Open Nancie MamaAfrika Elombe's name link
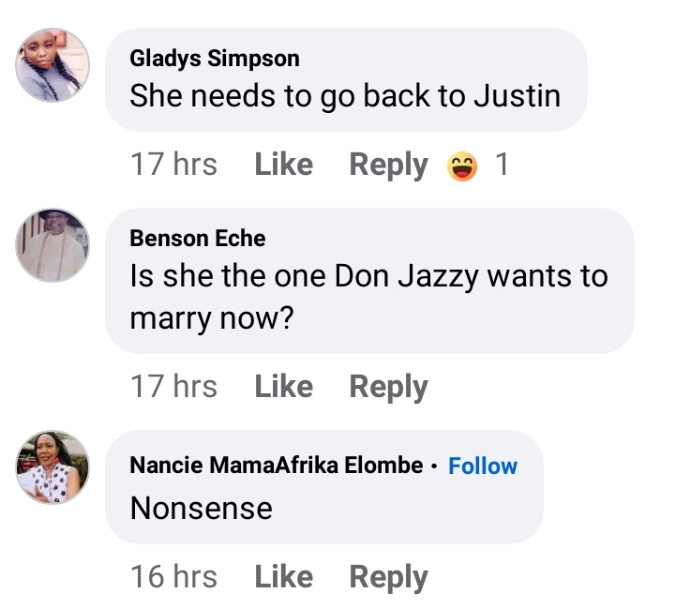675x604 pixels. [x=276, y=466]
